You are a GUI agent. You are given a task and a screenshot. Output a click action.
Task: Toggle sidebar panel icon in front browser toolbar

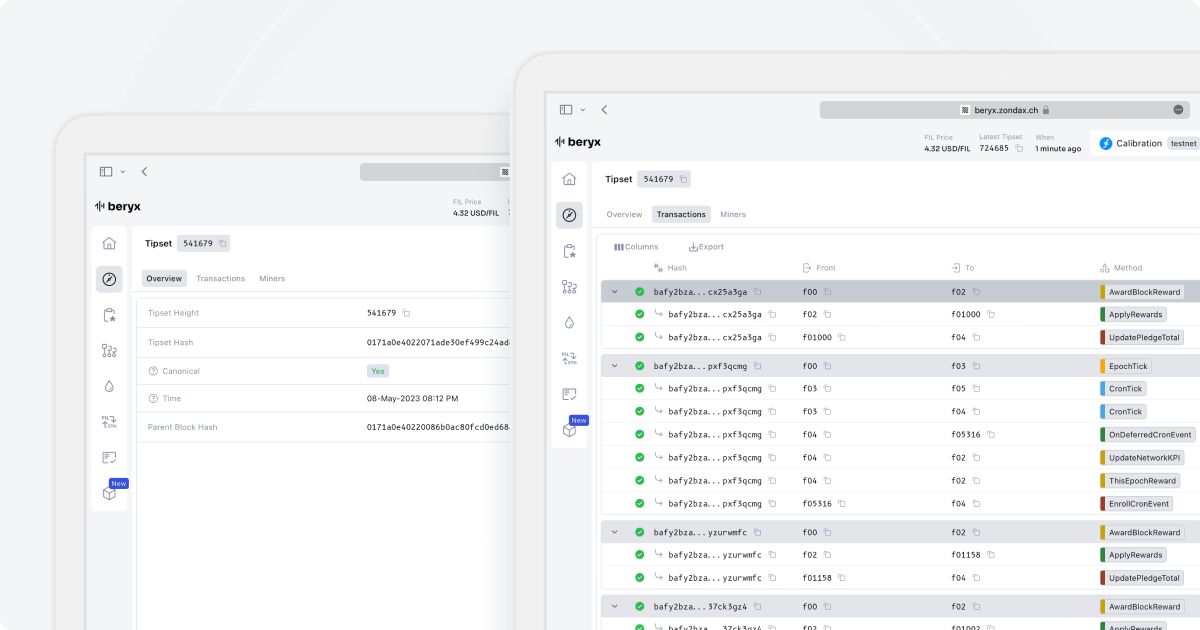(566, 110)
